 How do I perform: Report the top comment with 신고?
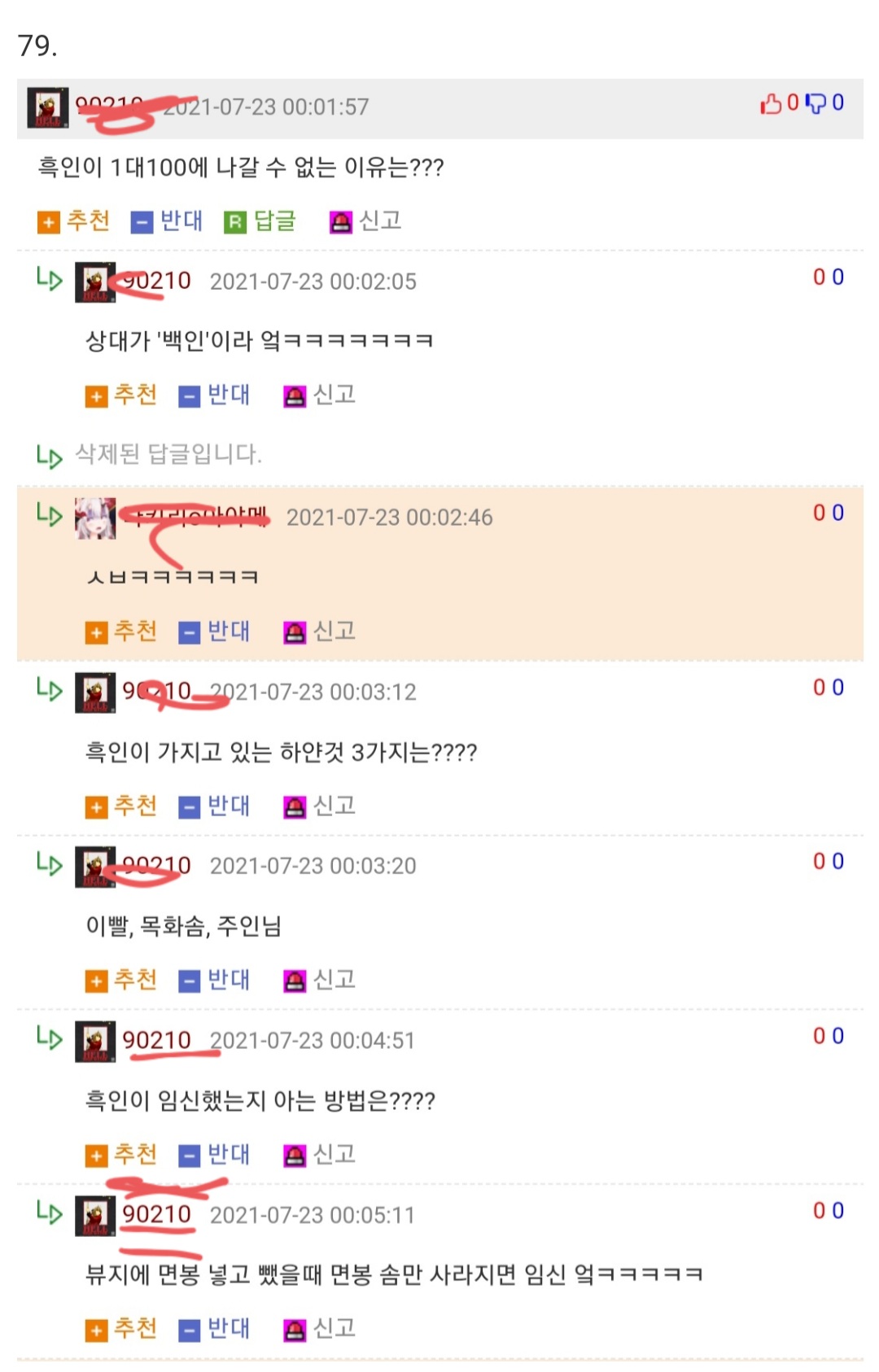[x=365, y=221]
